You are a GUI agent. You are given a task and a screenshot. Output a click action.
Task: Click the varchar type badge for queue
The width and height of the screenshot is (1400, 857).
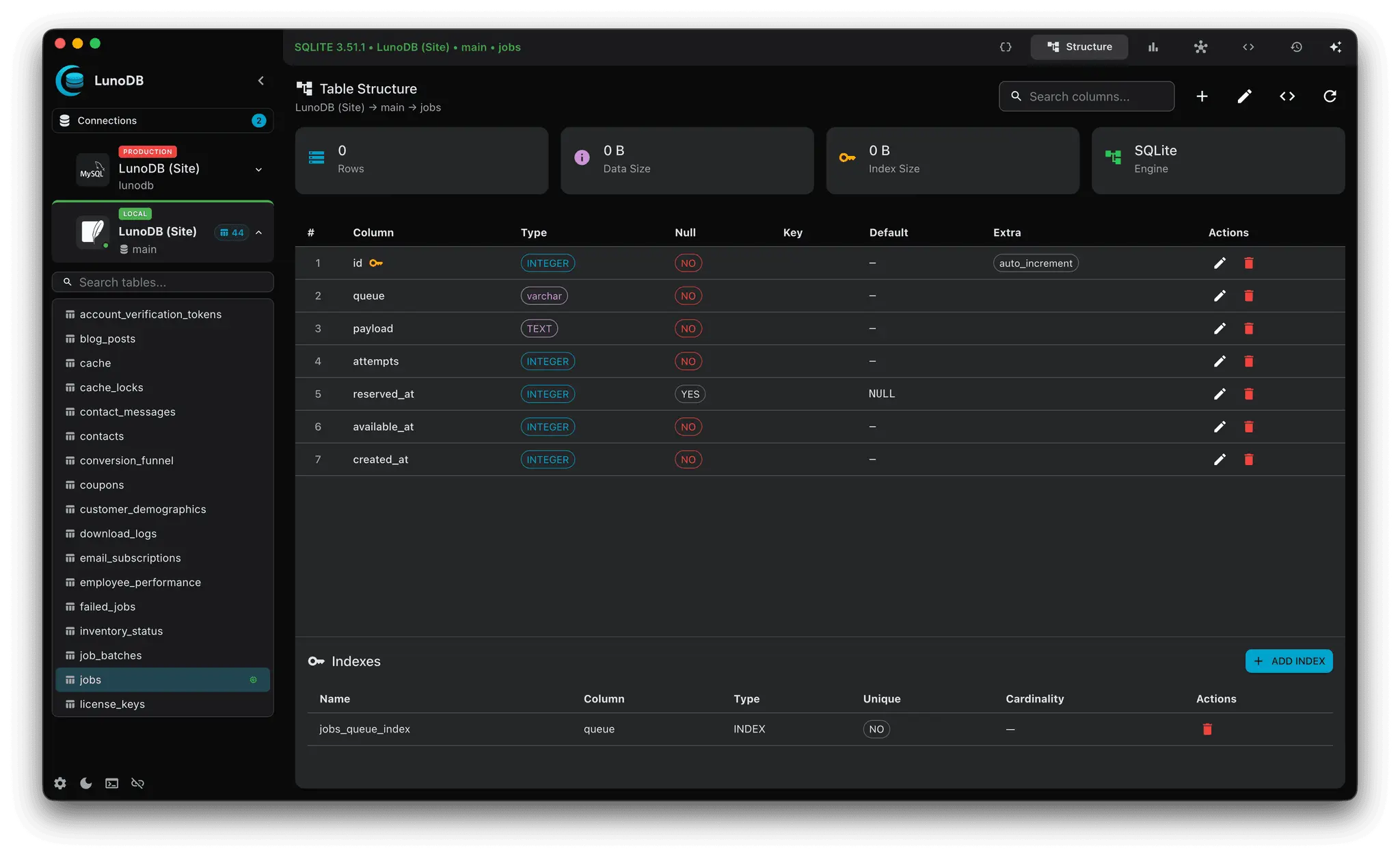pos(544,296)
